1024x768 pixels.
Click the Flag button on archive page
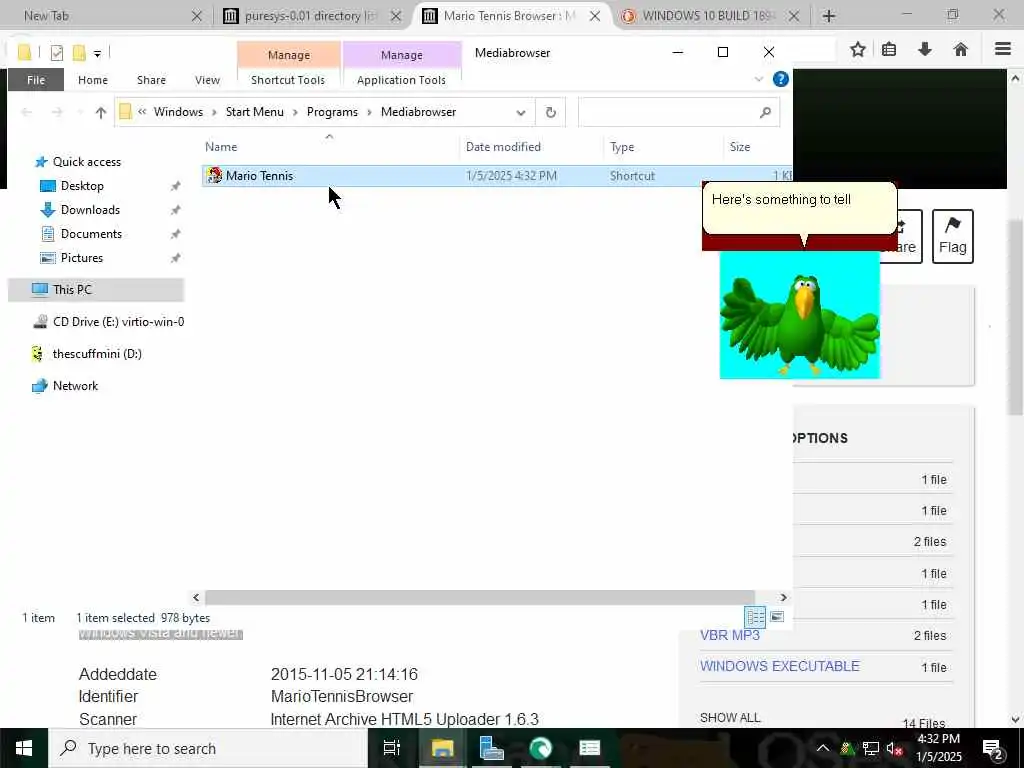point(953,236)
